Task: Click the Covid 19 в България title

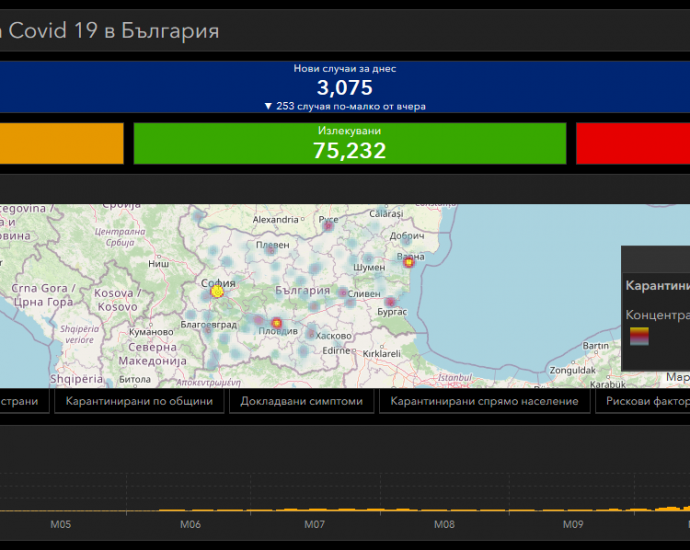Action: pyautogui.click(x=114, y=31)
